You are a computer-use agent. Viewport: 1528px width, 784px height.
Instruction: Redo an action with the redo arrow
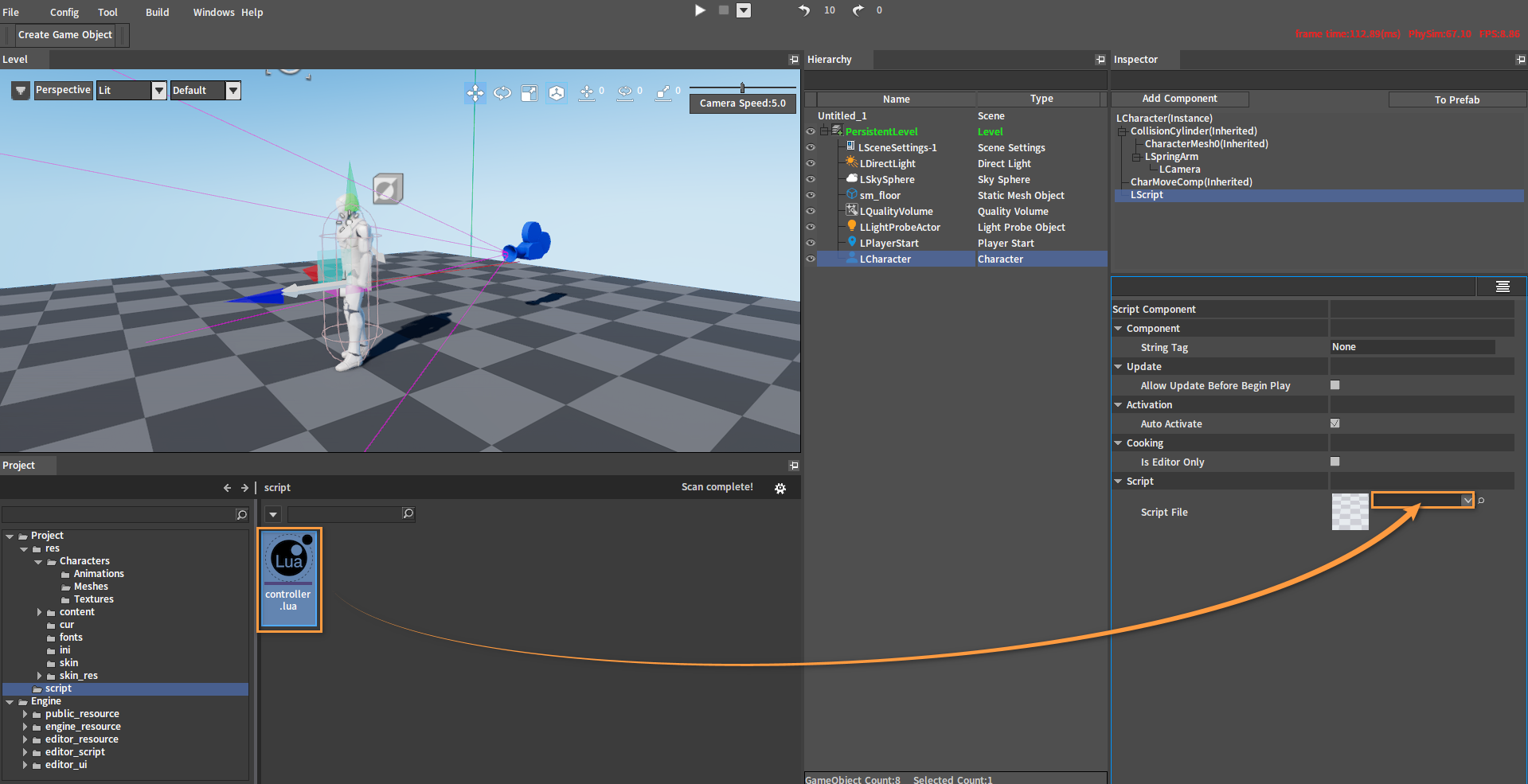tap(858, 10)
